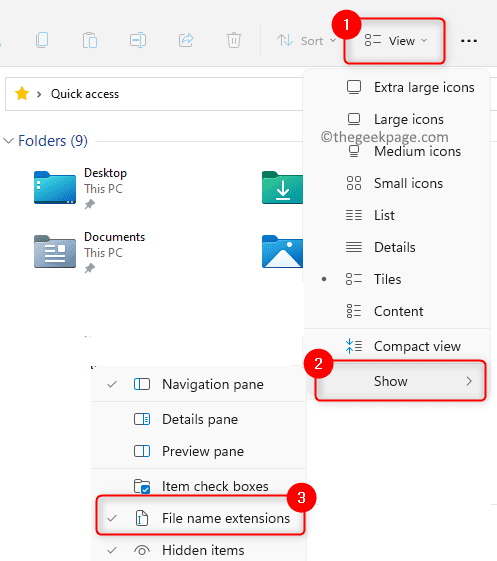Click the Pictures folder icon

click(x=282, y=252)
